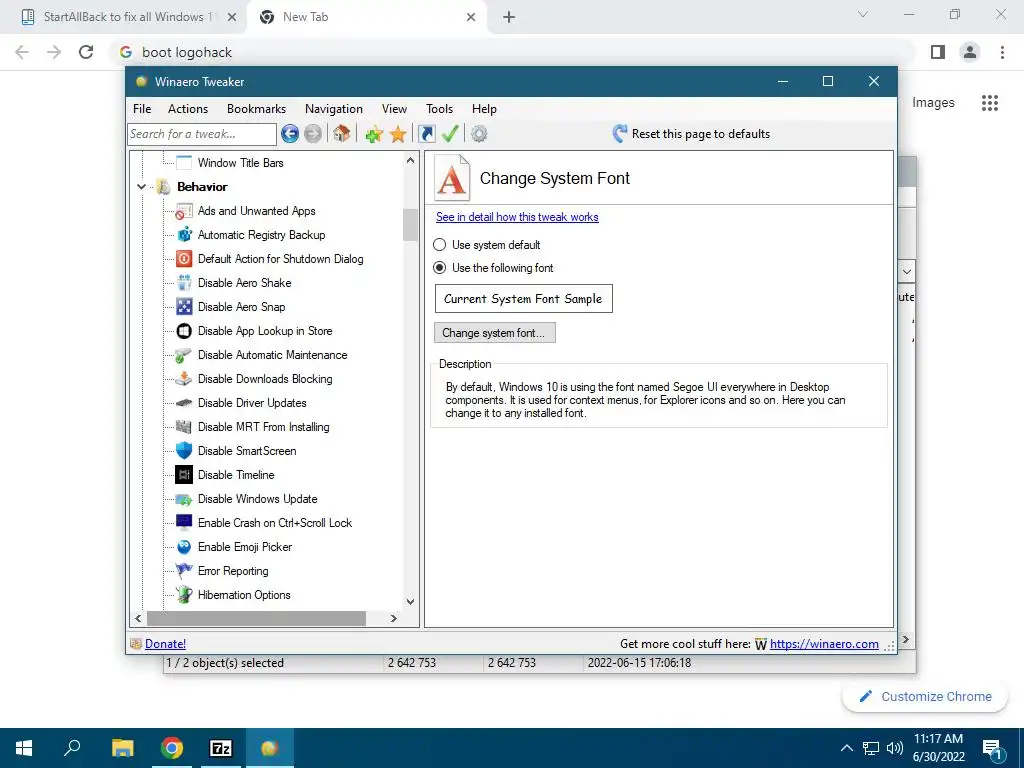Select Disable Automatic Maintenance tree item

pos(272,355)
